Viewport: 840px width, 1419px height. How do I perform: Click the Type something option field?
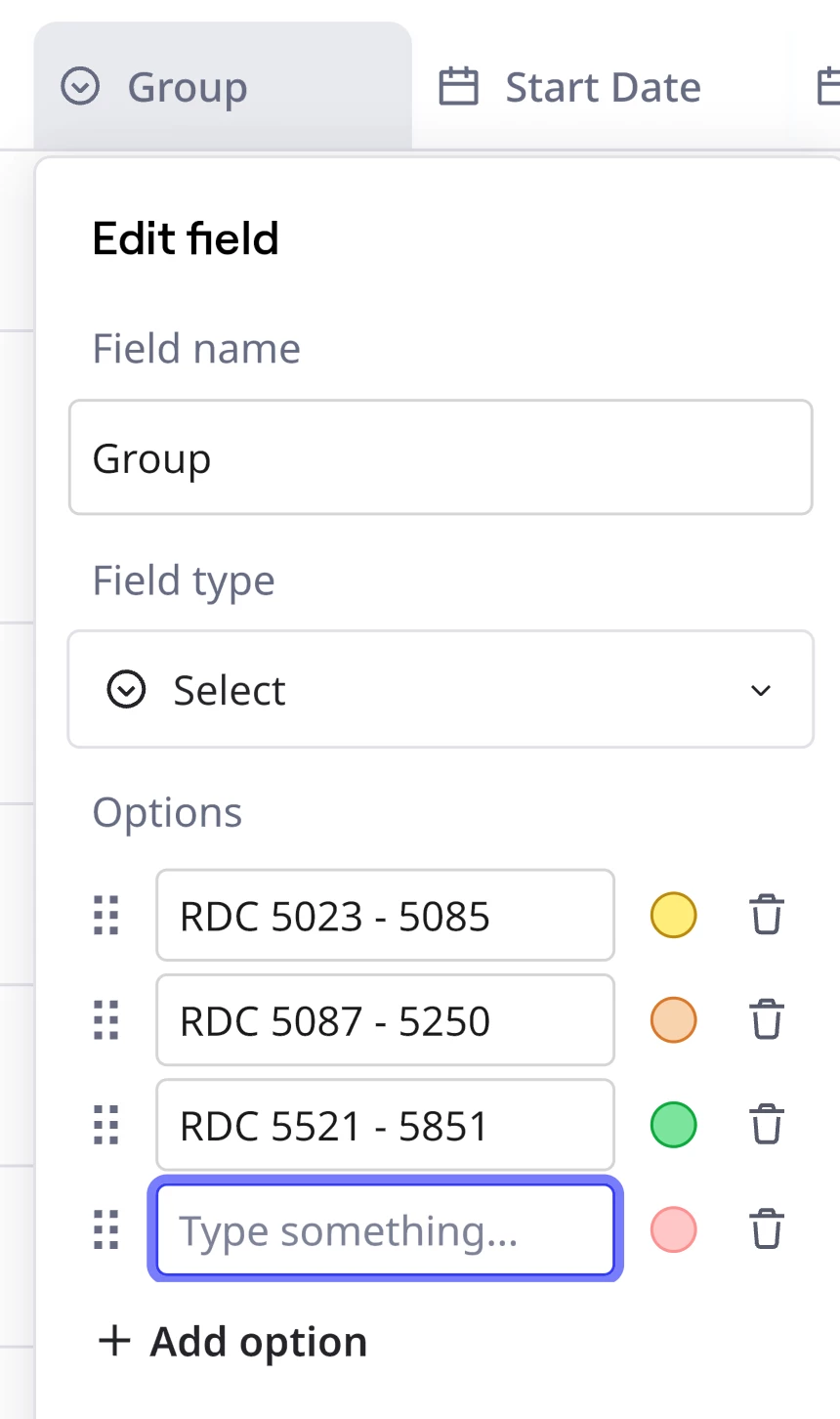[x=385, y=1230]
